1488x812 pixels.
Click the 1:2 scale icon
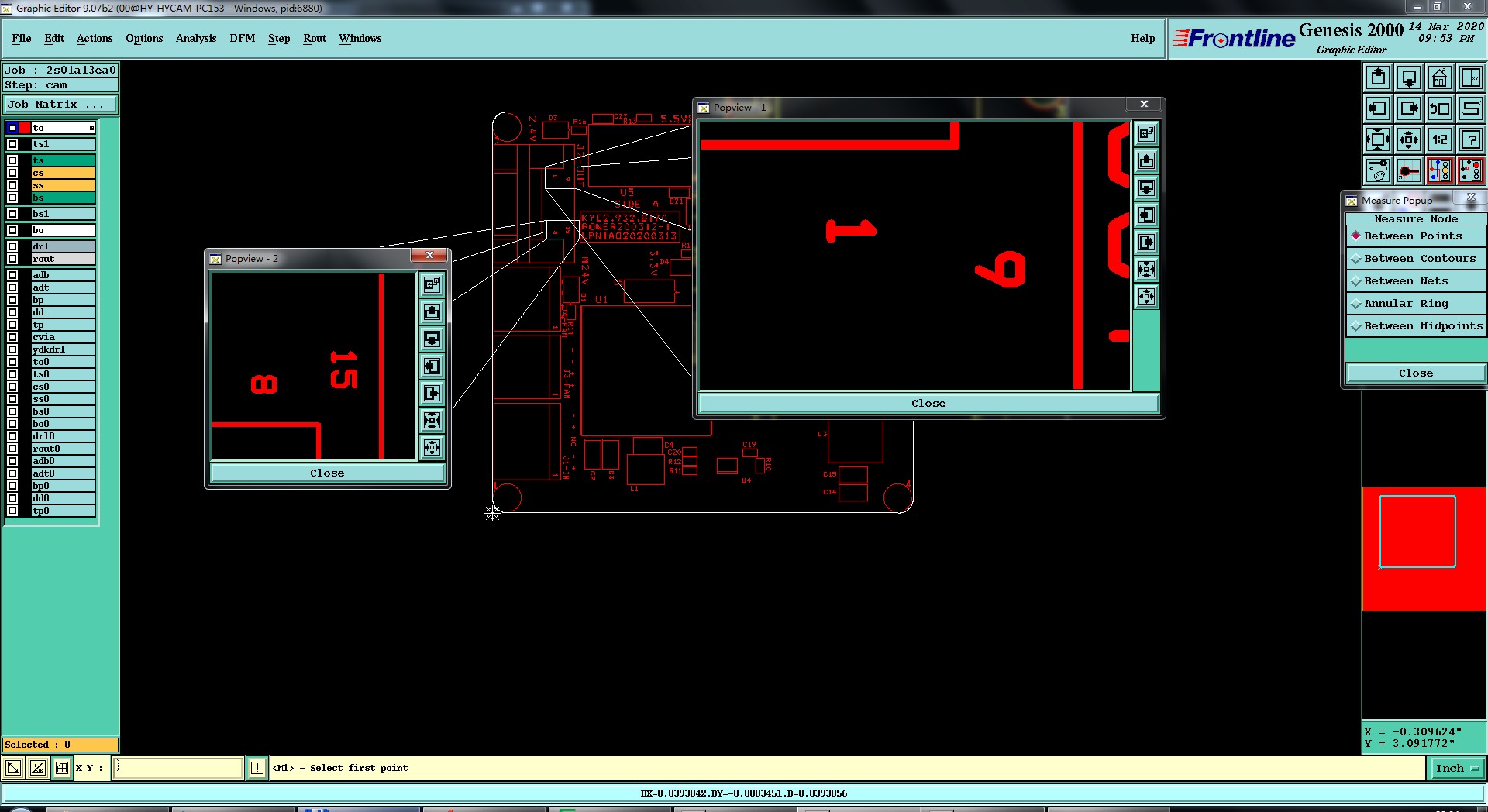coord(1440,139)
